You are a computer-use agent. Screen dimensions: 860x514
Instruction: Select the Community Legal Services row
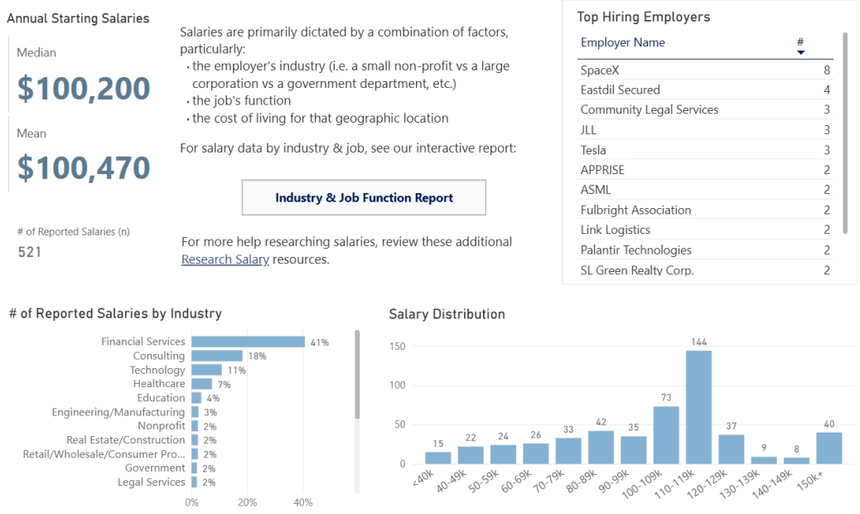pos(705,110)
